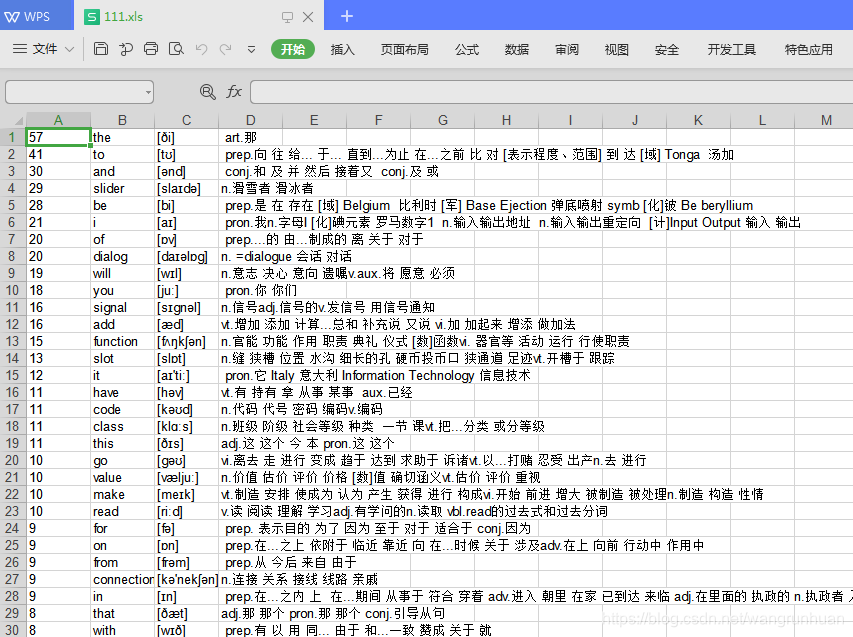Click the cell with count 41
The height and width of the screenshot is (637, 853).
(x=58, y=154)
